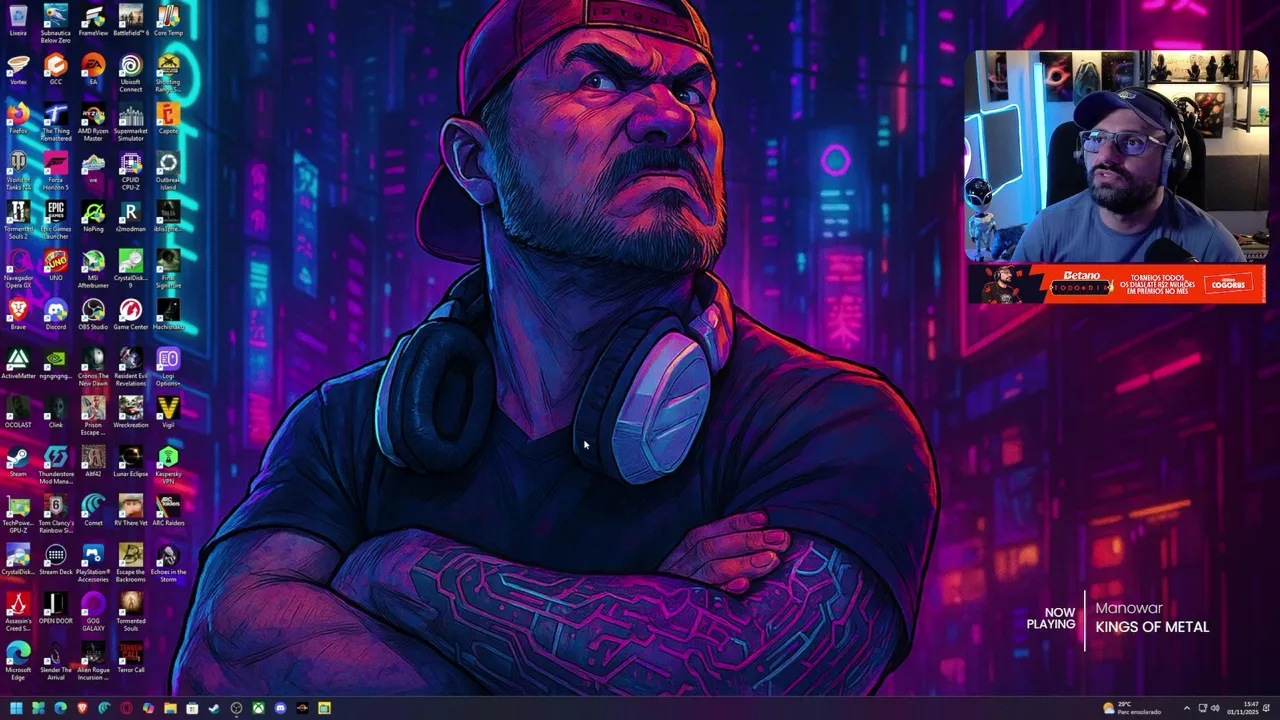Open Xbox app from the taskbar
Screen dimensions: 1280x720
pos(258,708)
